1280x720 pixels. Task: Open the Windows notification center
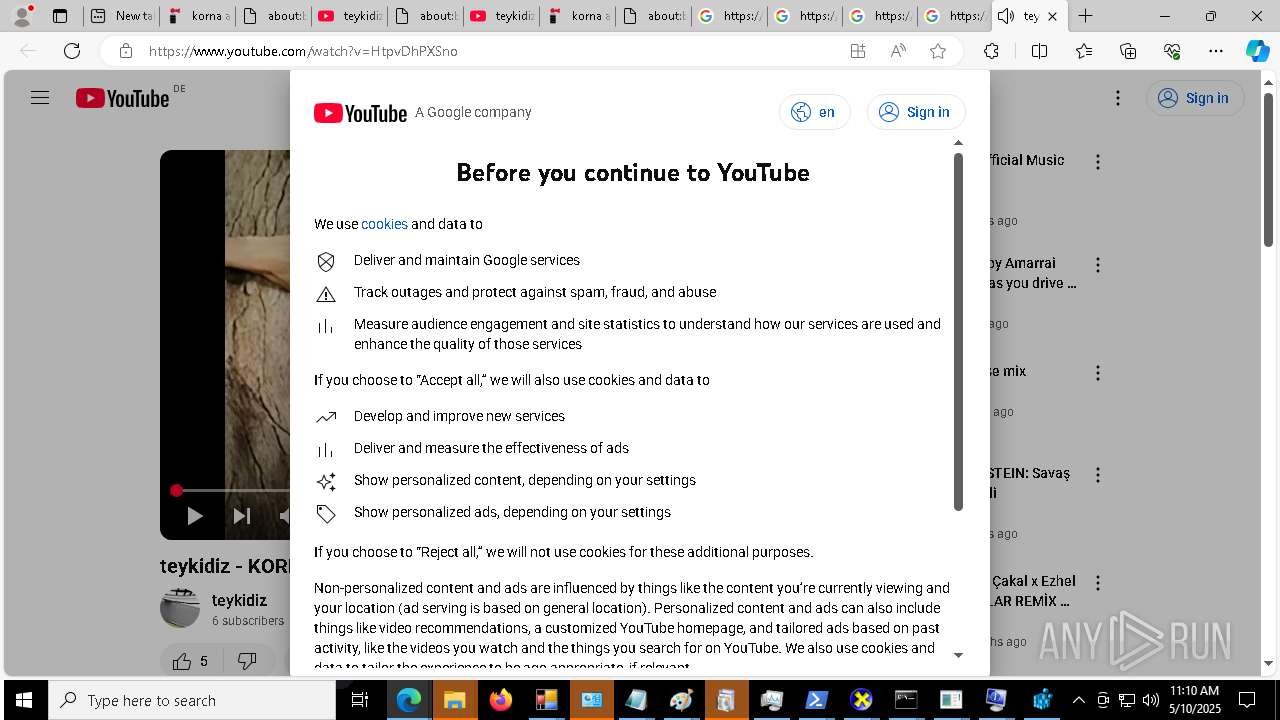[x=1248, y=700]
